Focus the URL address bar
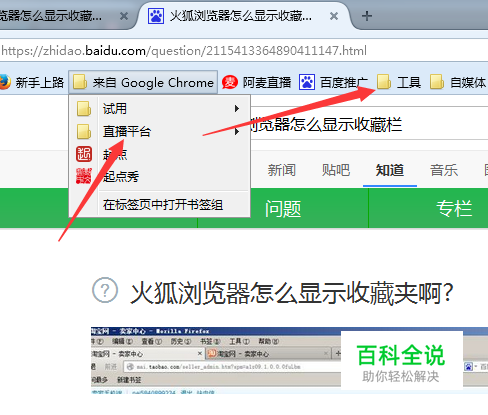The image size is (488, 415). [244, 51]
